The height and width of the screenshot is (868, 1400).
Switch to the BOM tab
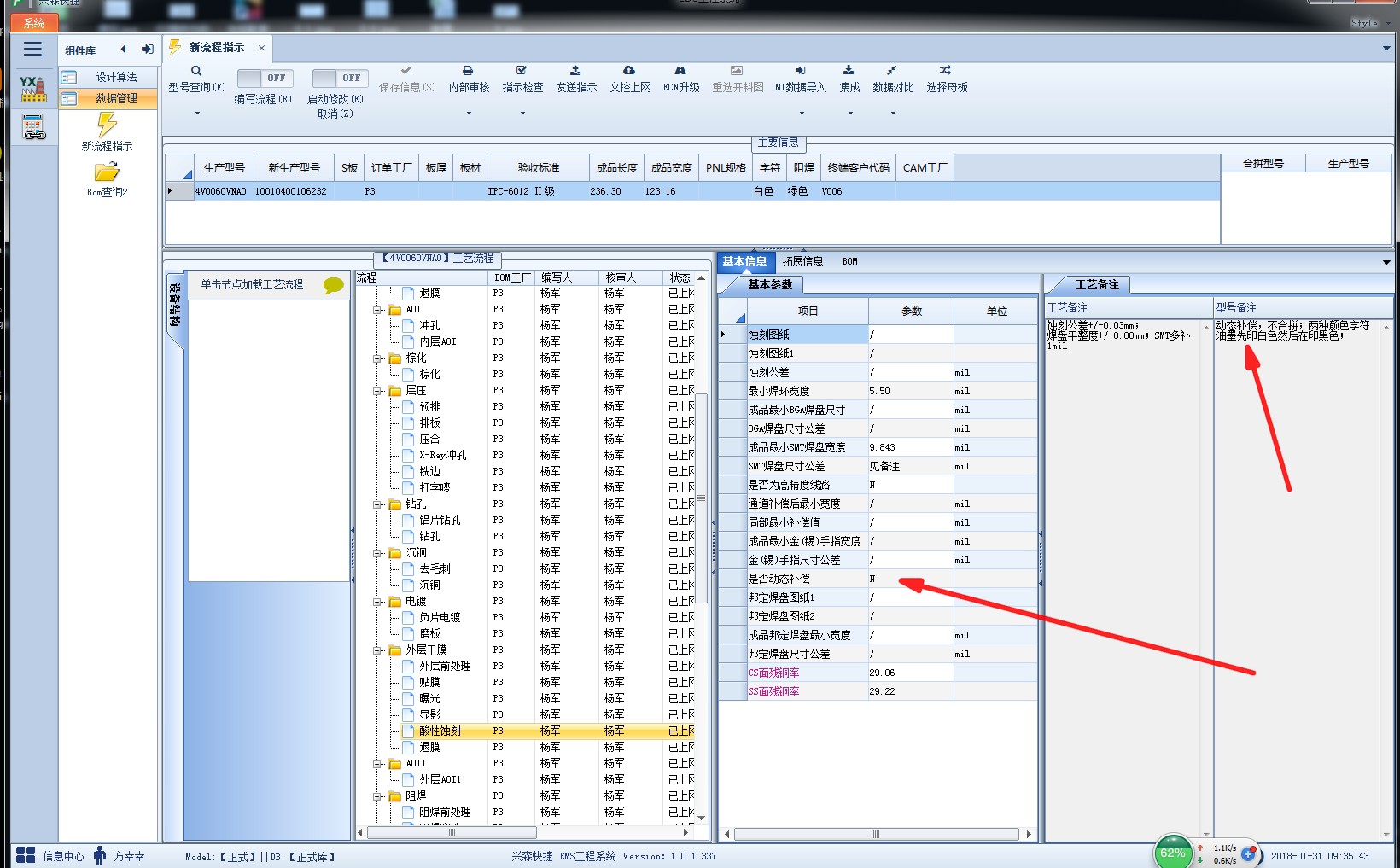tap(849, 261)
